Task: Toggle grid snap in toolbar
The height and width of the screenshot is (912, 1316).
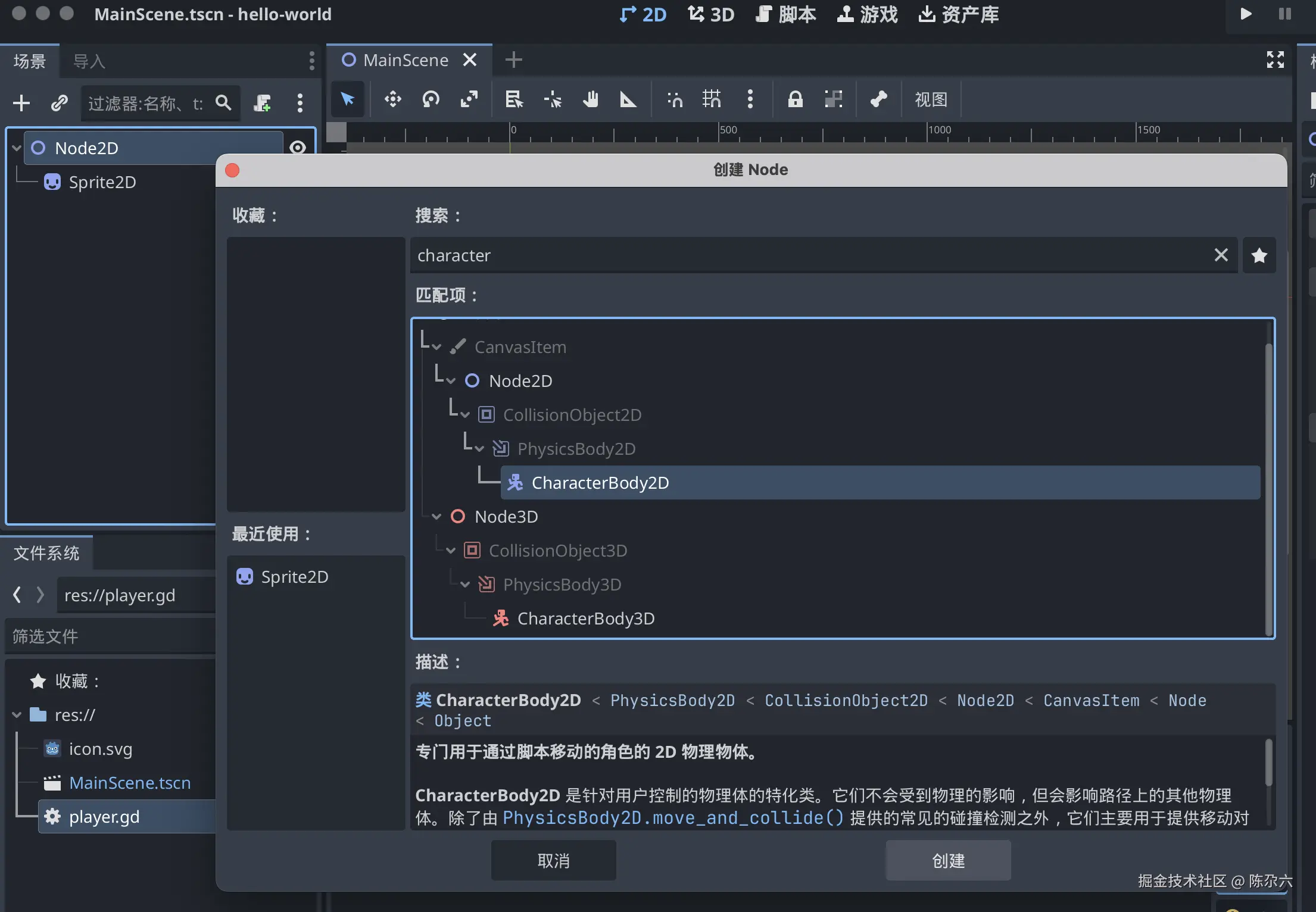Action: (x=711, y=99)
